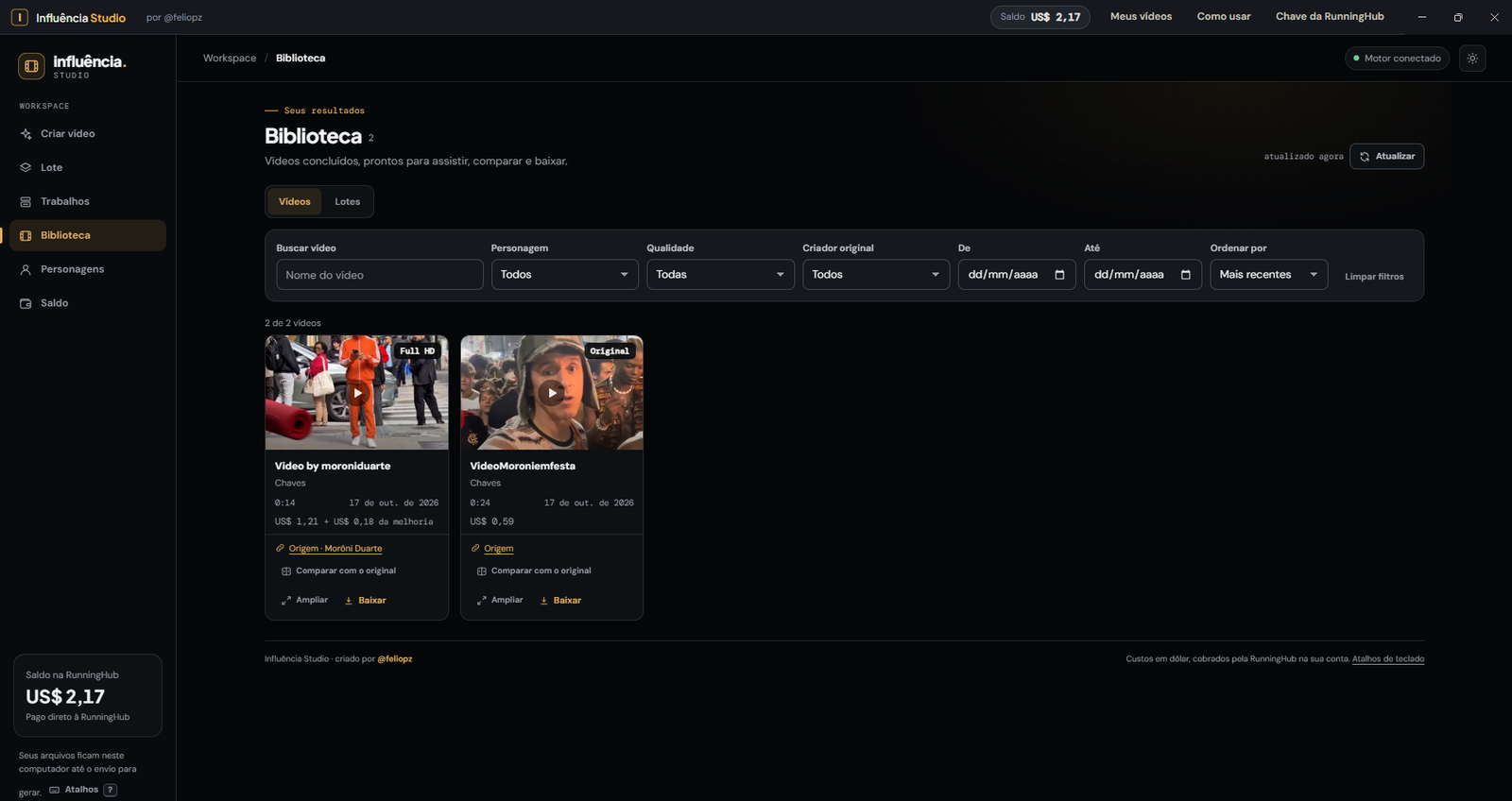Open the Origem link on VideoMoroniemfesta
Image resolution: width=1512 pixels, height=801 pixels.
coord(499,549)
